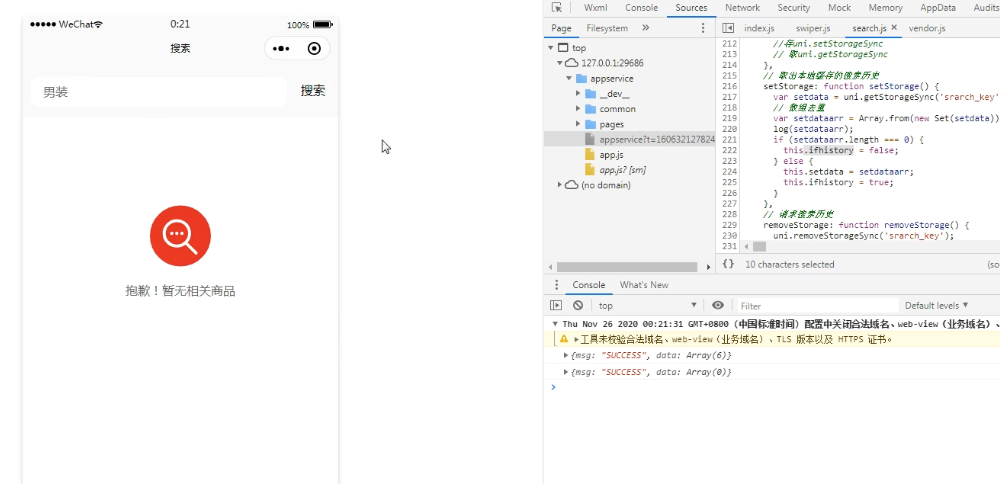Click the appservice folder icon
This screenshot has width=1000, height=484.
581,78
